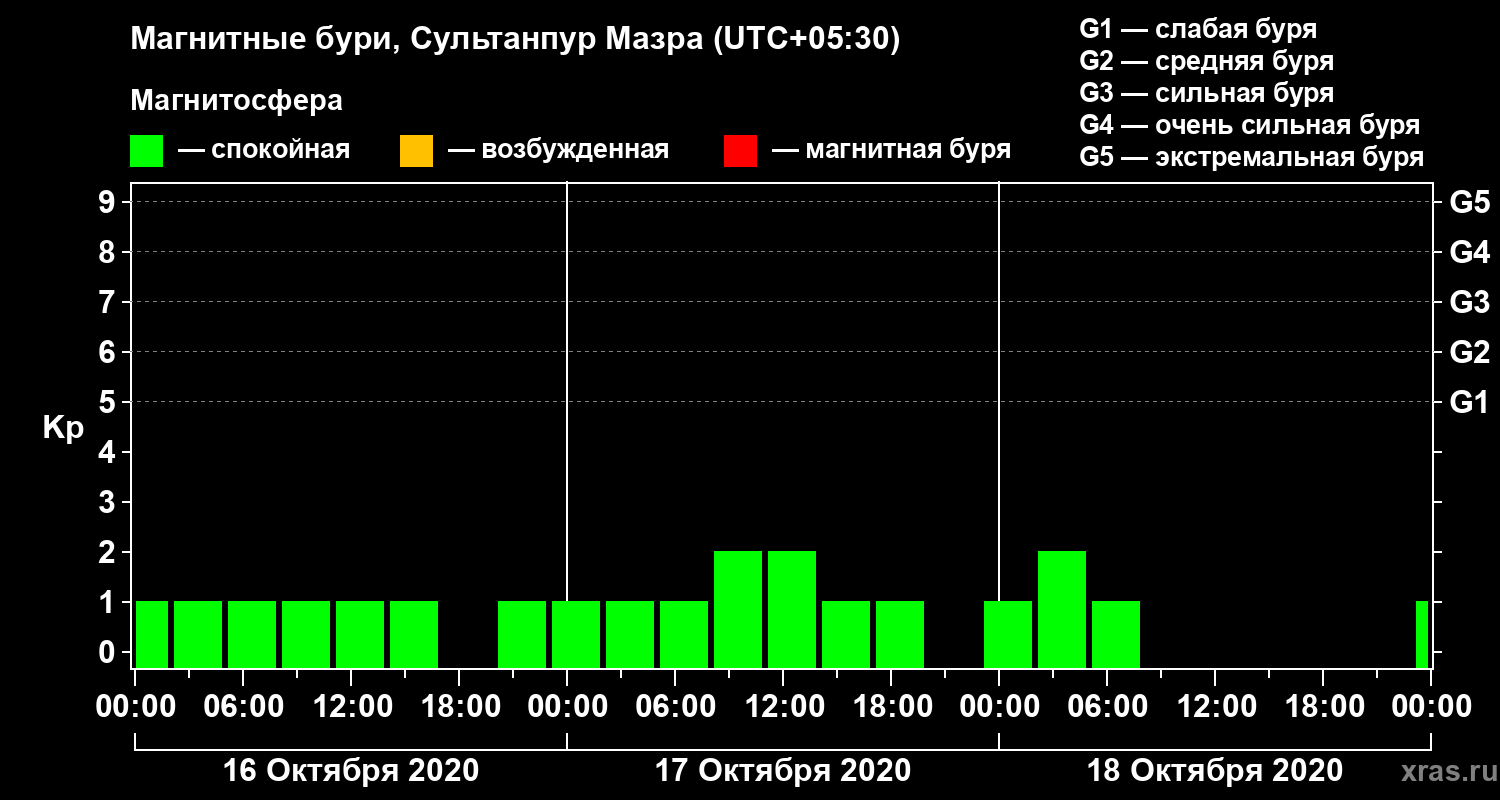Viewport: 1500px width, 800px height.
Task: Click the yellow 'возбужденная' legend swatch
Action: tap(416, 151)
